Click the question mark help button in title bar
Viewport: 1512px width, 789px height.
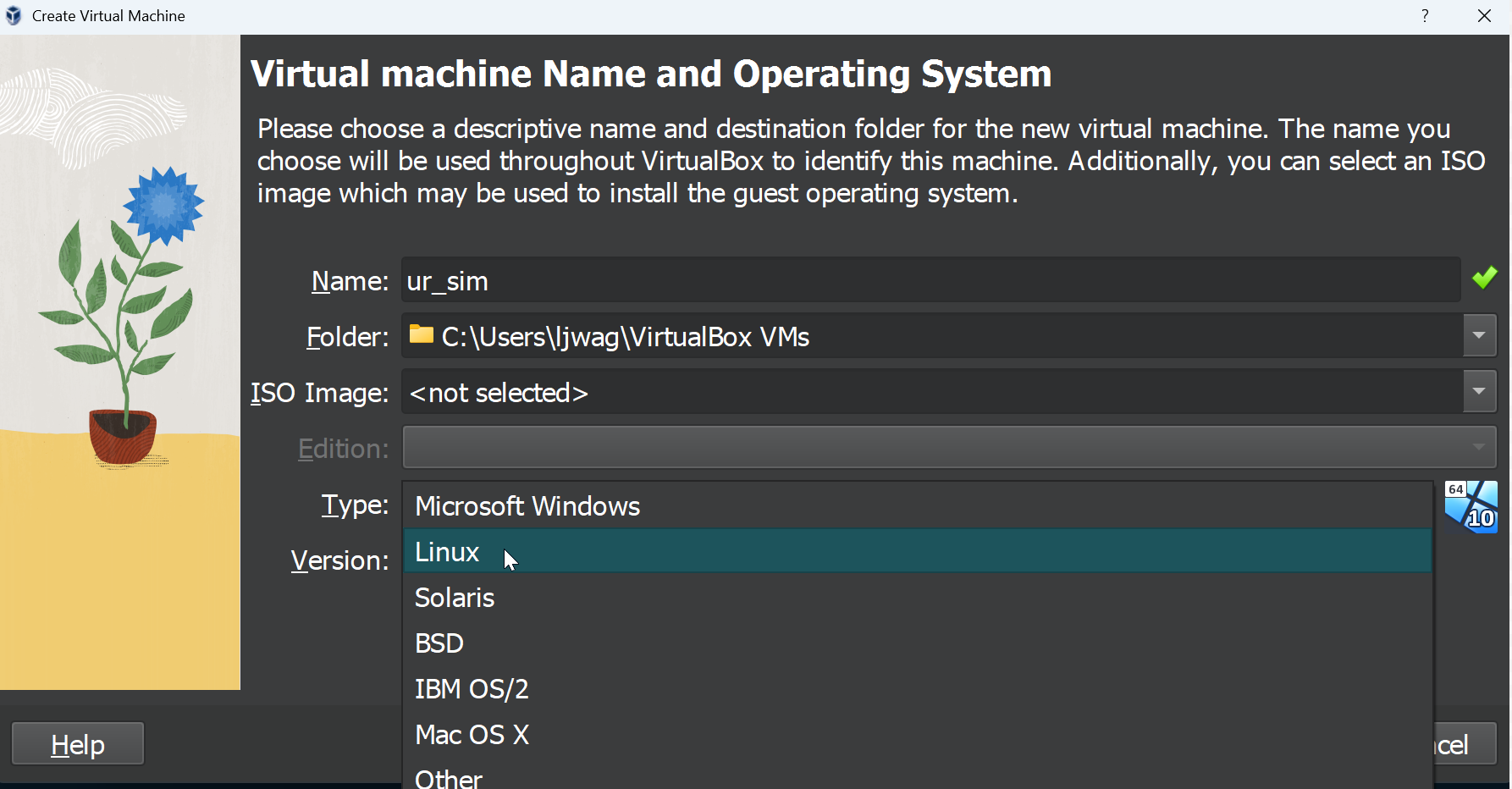click(1426, 16)
